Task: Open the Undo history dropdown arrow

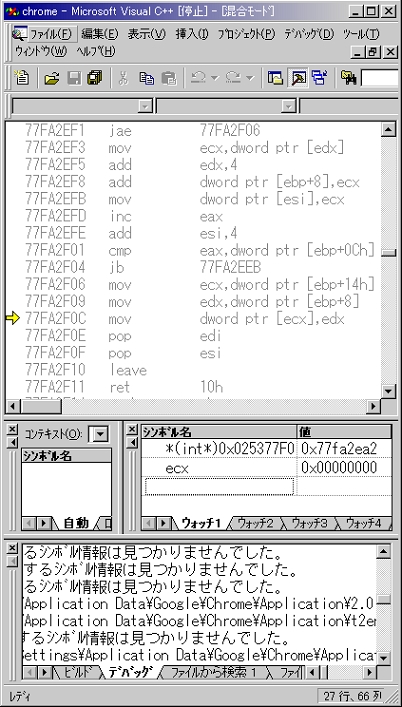Action: pos(215,78)
